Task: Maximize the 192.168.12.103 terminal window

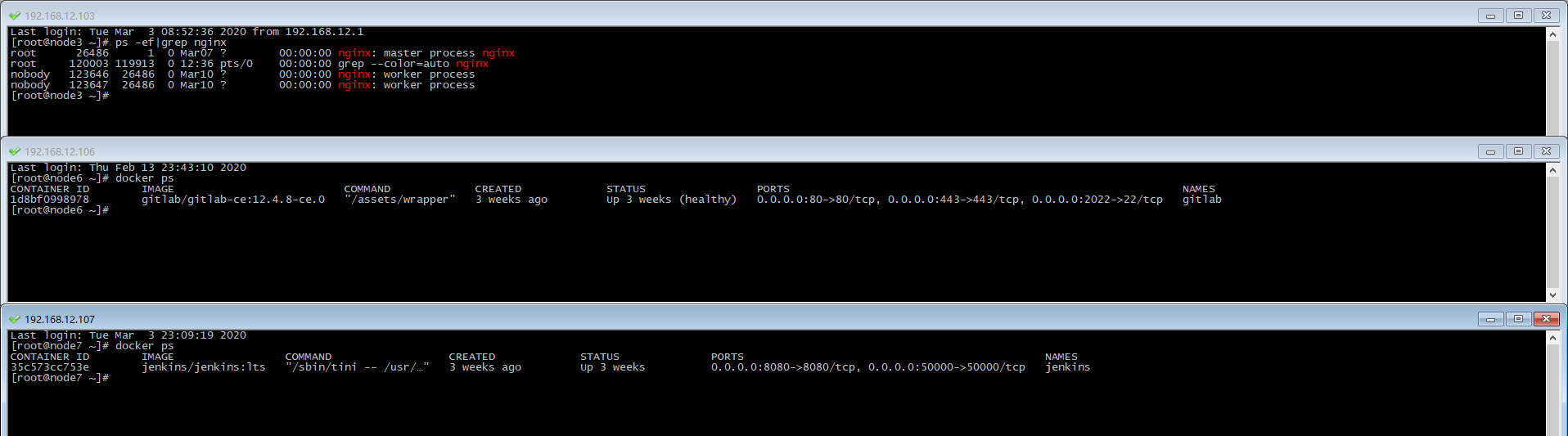Action: coord(1518,16)
